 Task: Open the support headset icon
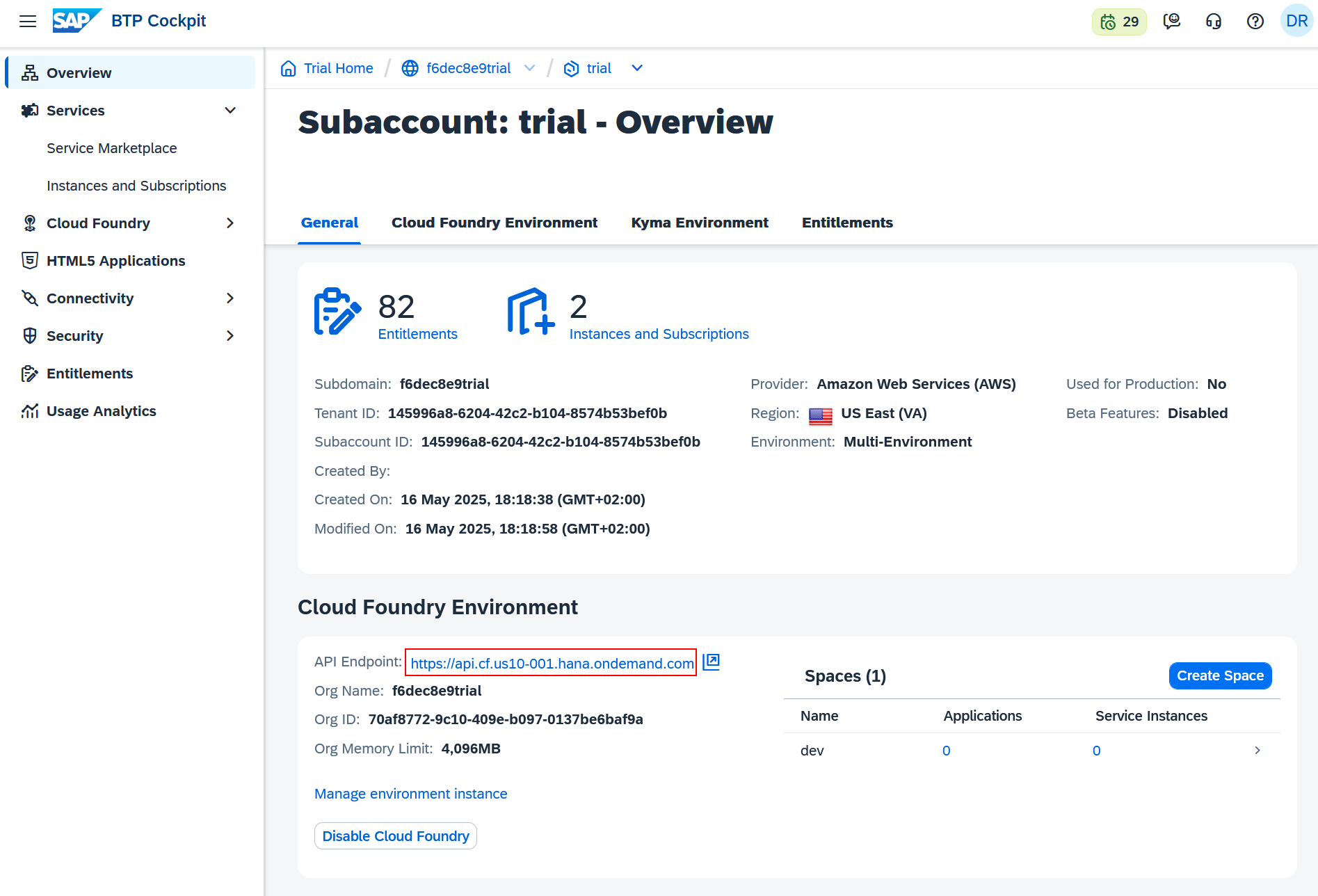click(1214, 22)
